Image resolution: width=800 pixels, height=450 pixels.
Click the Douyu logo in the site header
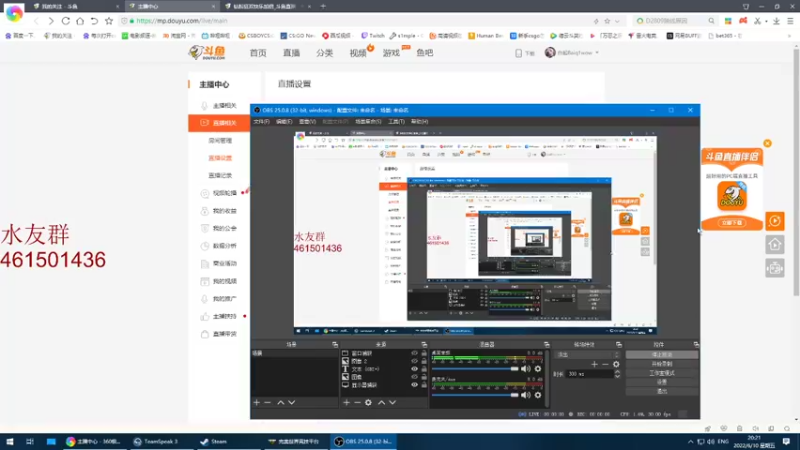pyautogui.click(x=207, y=52)
